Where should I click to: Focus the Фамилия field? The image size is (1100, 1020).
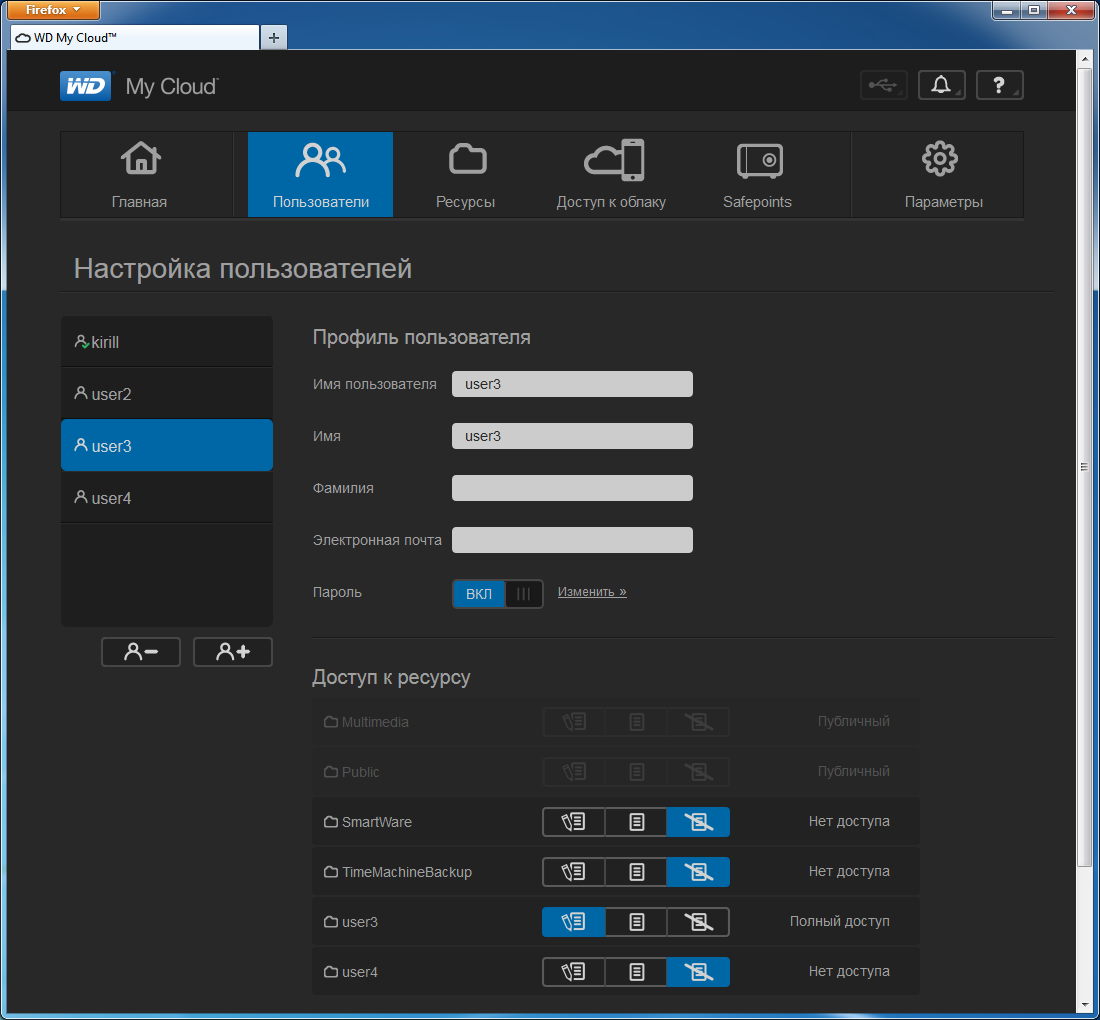[572, 488]
